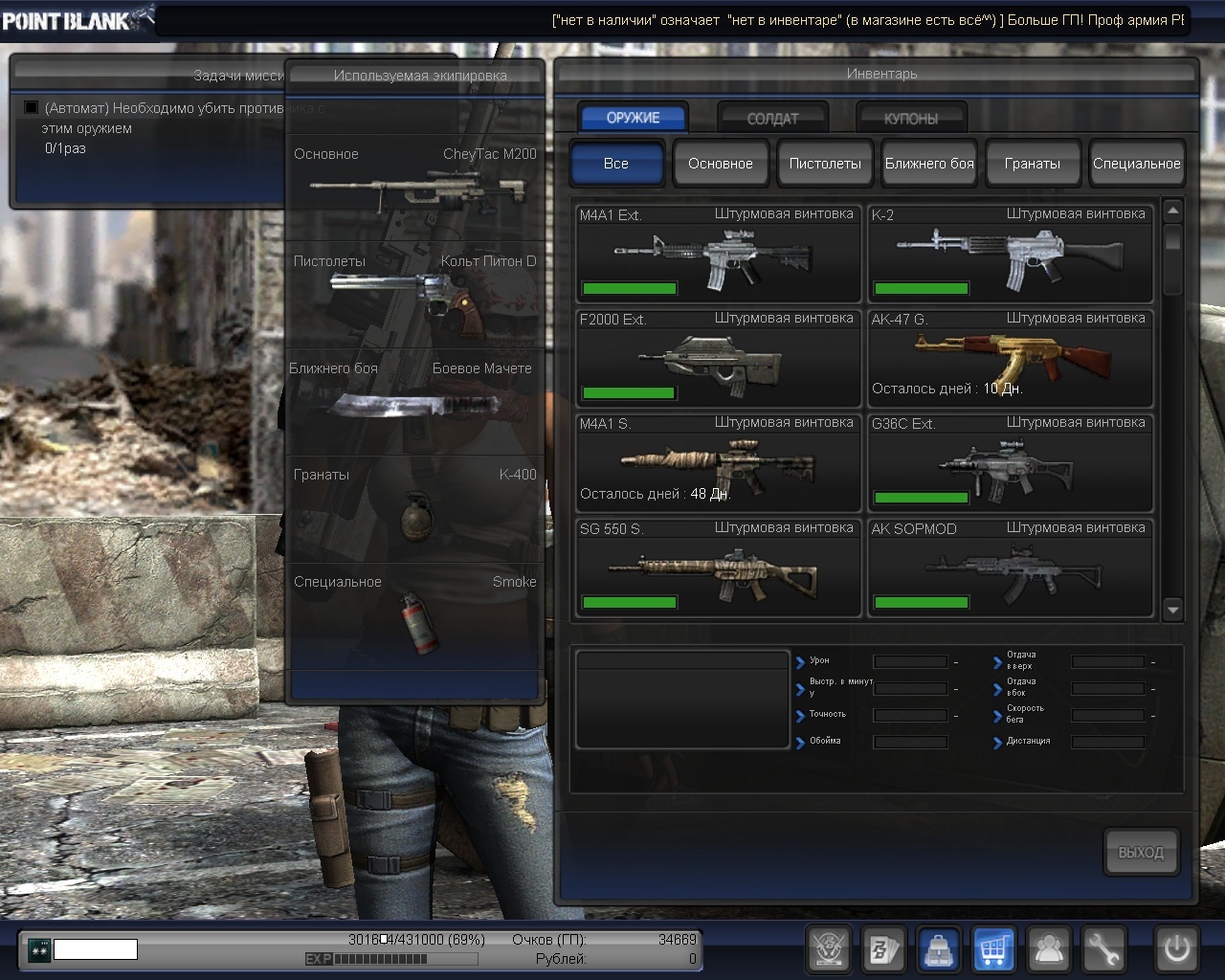Click the Очков (ГП) points value

click(678, 940)
